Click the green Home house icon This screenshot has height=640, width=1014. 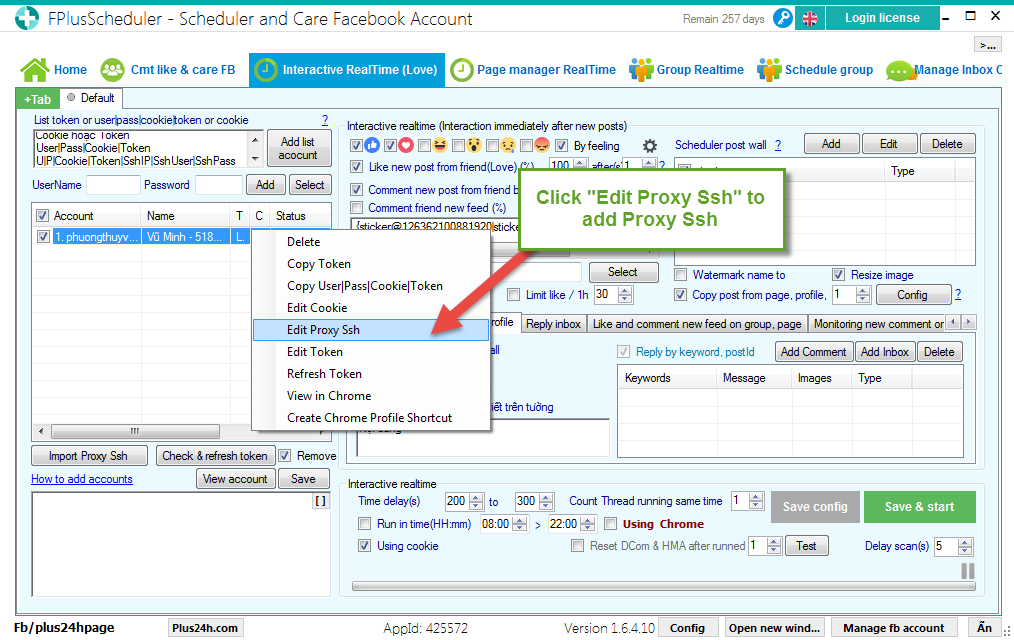35,70
